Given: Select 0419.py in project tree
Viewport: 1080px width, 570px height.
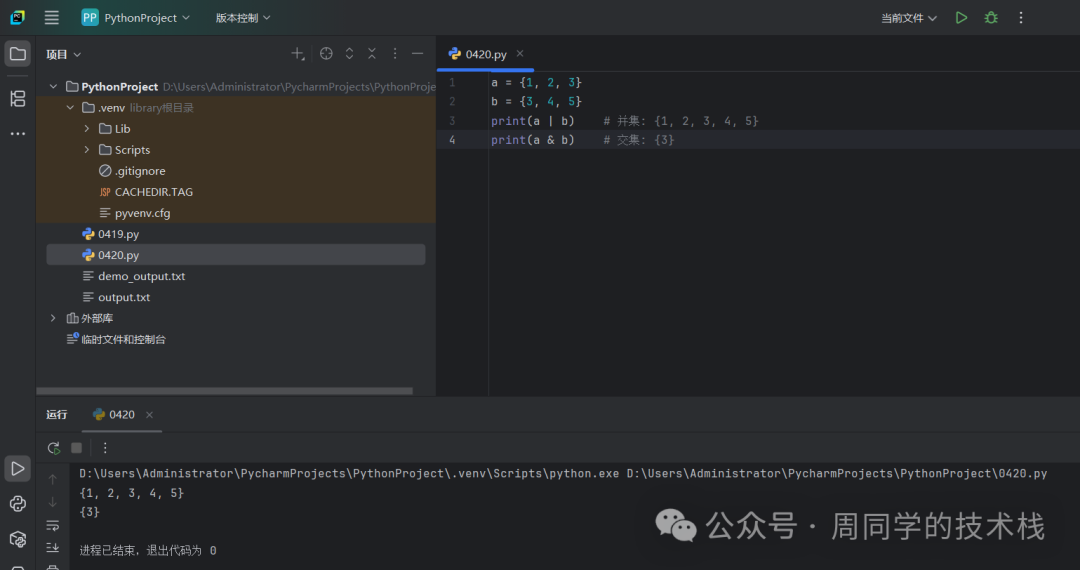Looking at the screenshot, I should tap(110, 234).
